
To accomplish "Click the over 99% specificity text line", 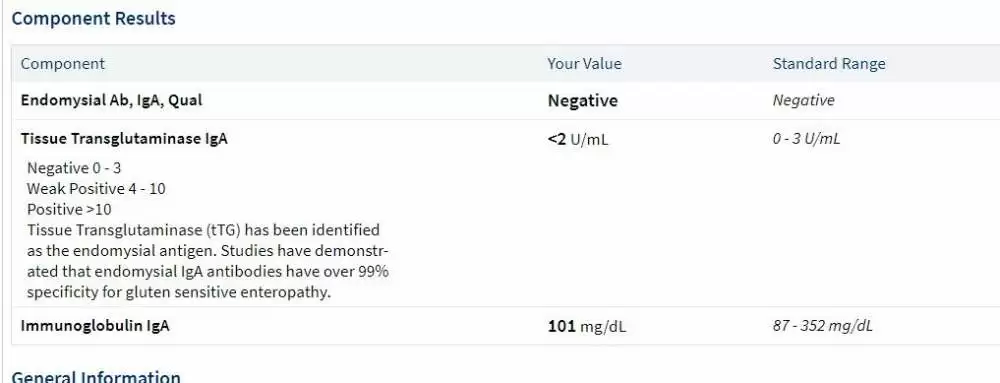I will 208,271.
